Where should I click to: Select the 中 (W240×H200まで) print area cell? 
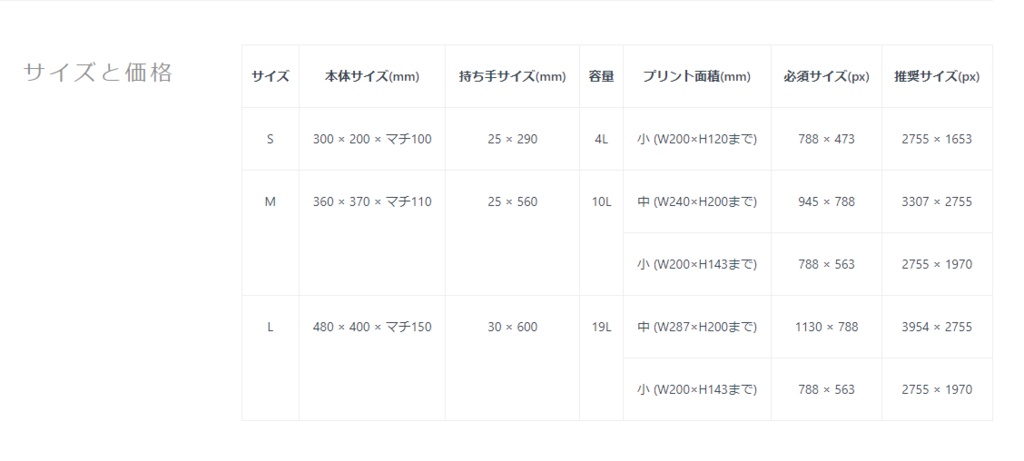coord(696,202)
